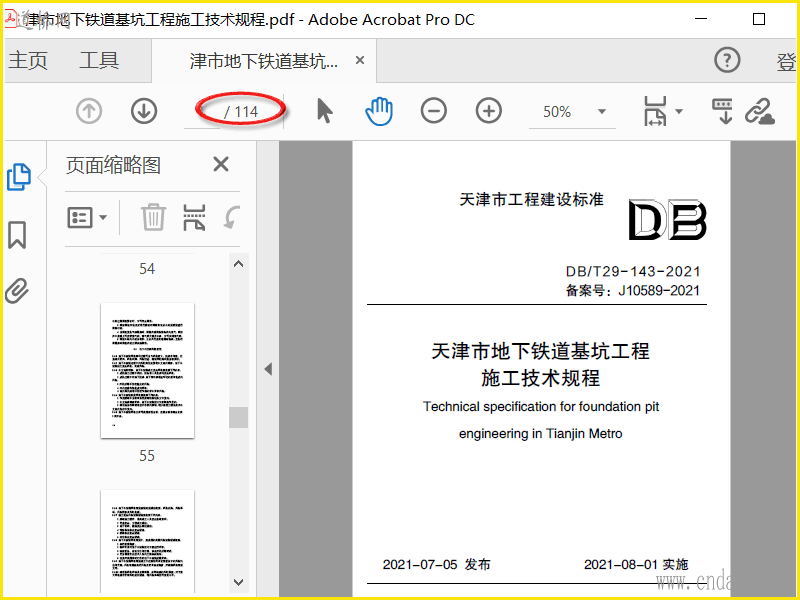Click the fit page width icon
This screenshot has height=600, width=800.
pyautogui.click(x=655, y=111)
